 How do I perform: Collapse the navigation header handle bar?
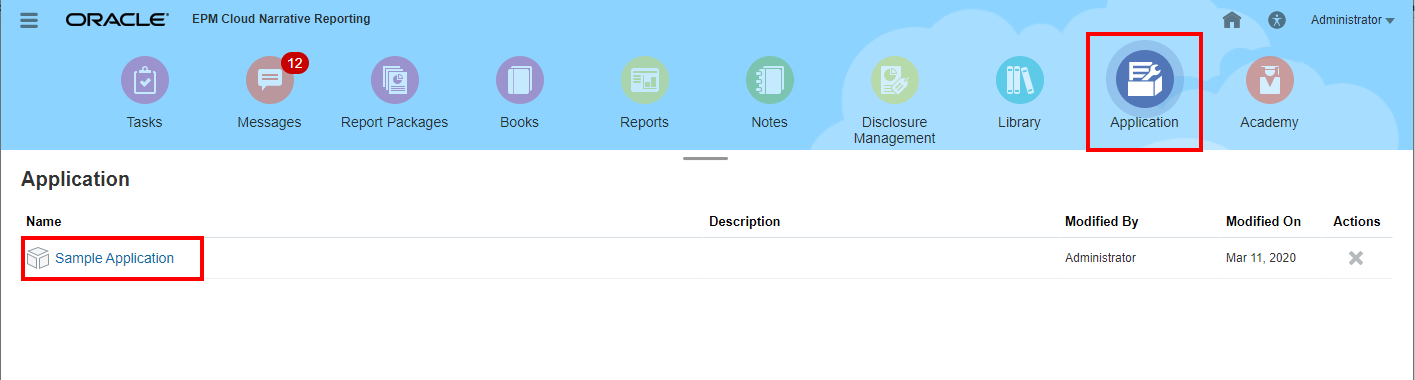point(706,158)
